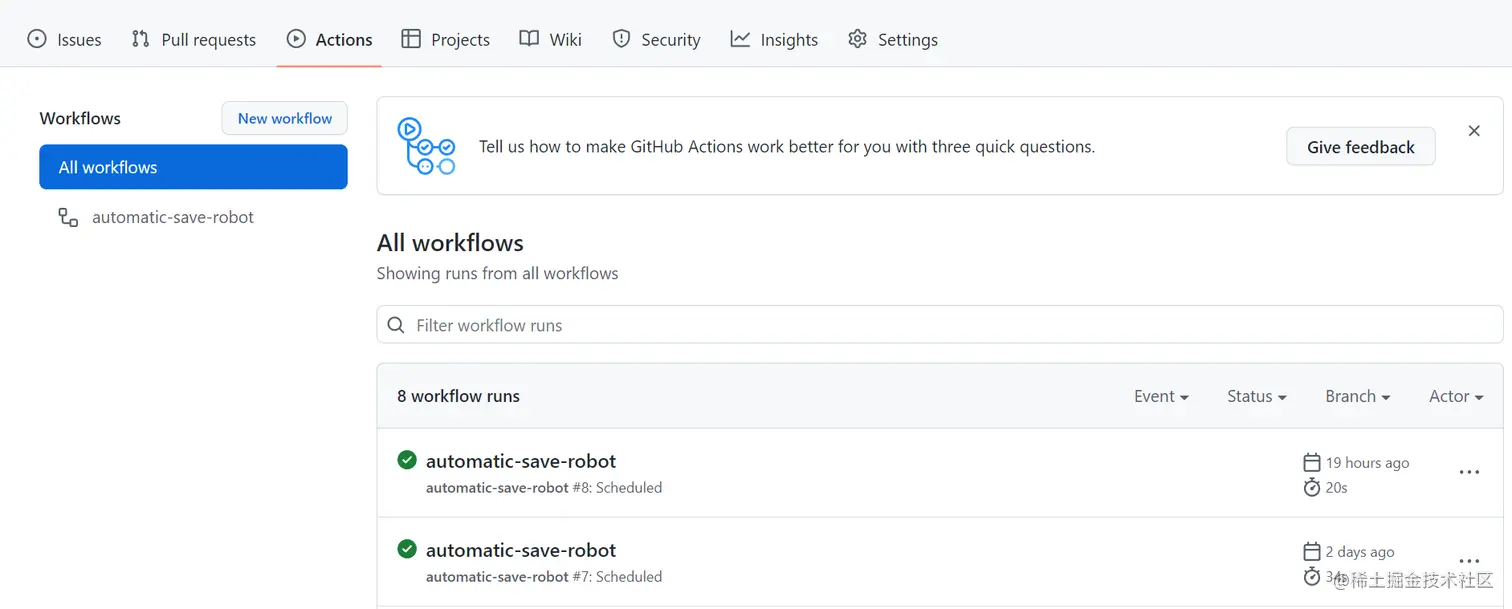Select the Actions tab
This screenshot has height=609, width=1512.
[x=329, y=40]
